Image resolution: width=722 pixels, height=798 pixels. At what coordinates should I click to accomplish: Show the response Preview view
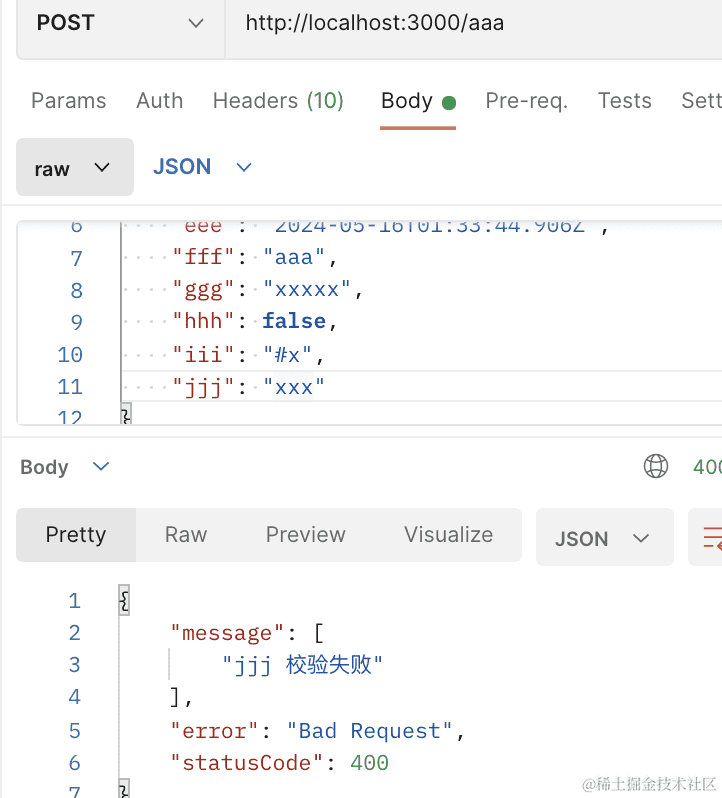pyautogui.click(x=305, y=535)
